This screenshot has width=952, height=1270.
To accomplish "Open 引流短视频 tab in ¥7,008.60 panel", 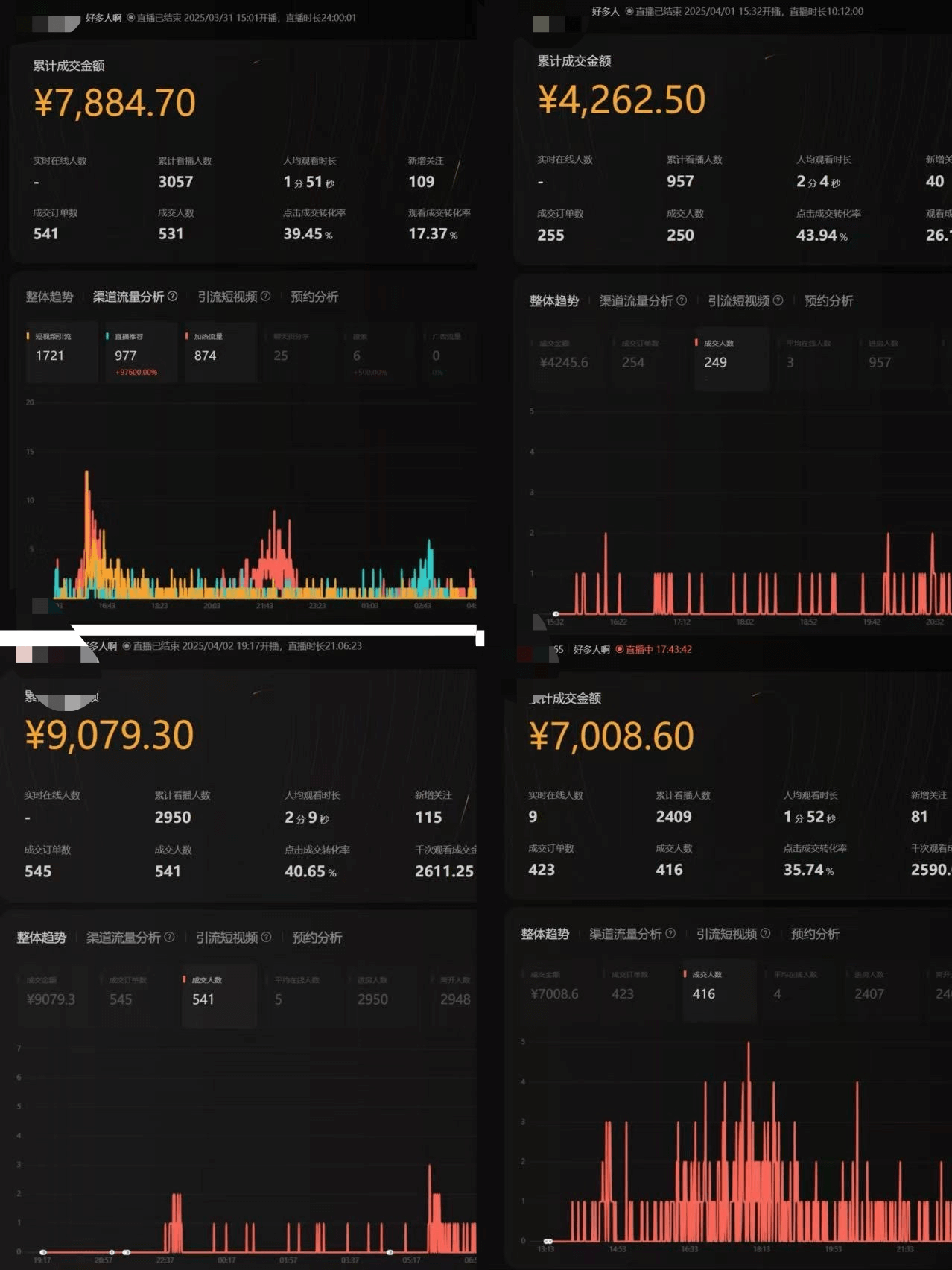I will 726,933.
